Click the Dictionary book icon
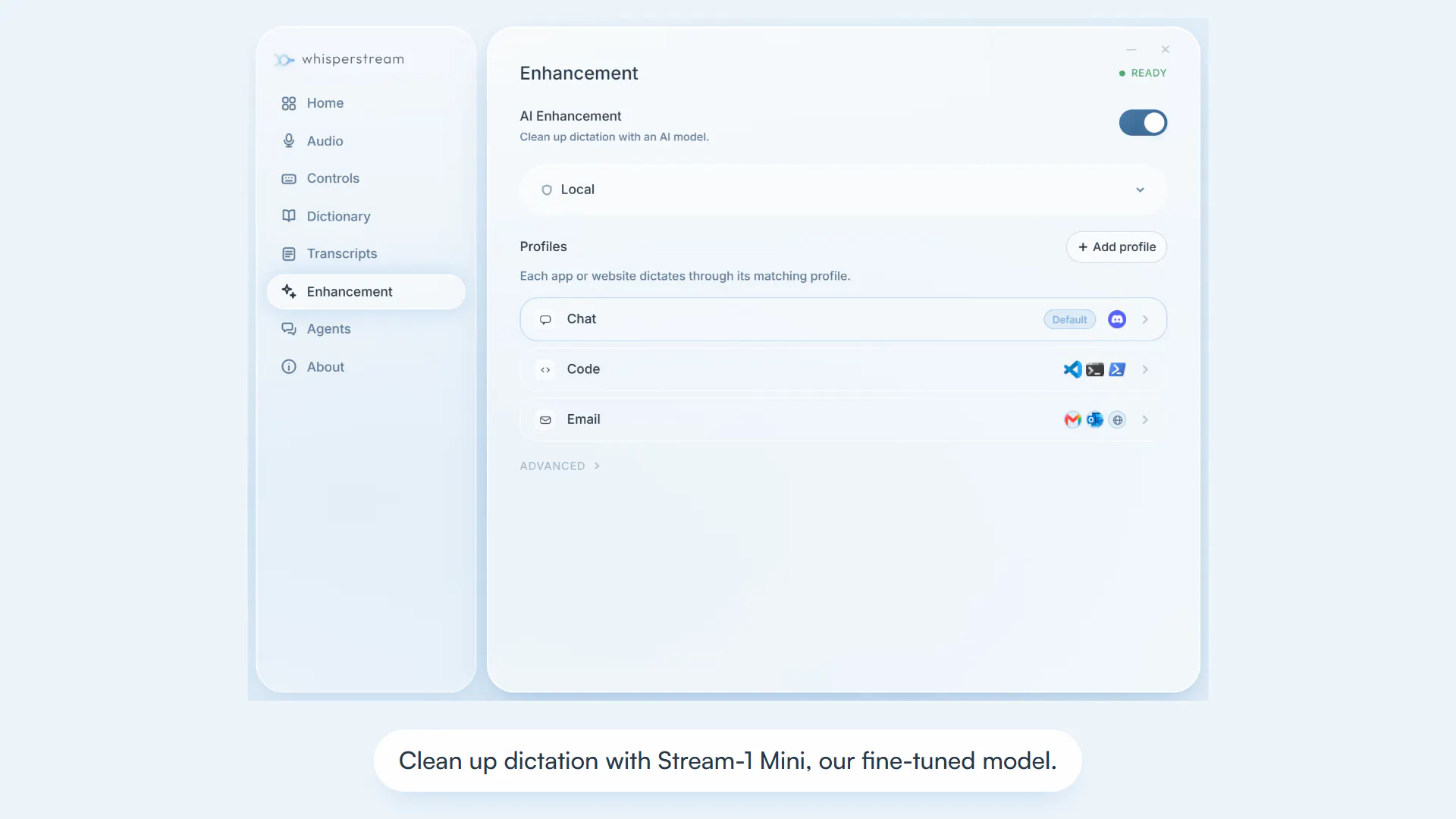This screenshot has width=1456, height=819. (x=289, y=216)
